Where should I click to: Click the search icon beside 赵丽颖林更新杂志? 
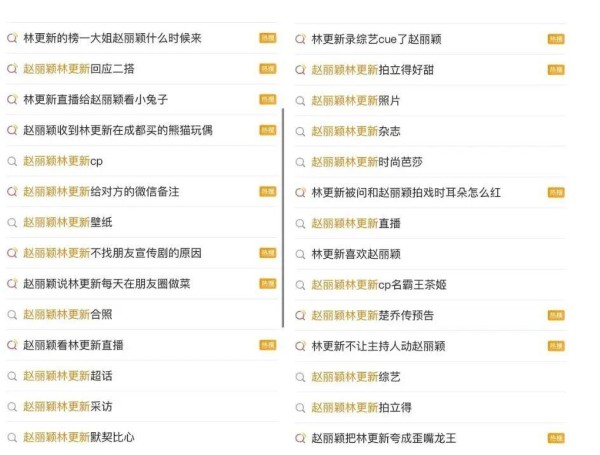(x=300, y=132)
